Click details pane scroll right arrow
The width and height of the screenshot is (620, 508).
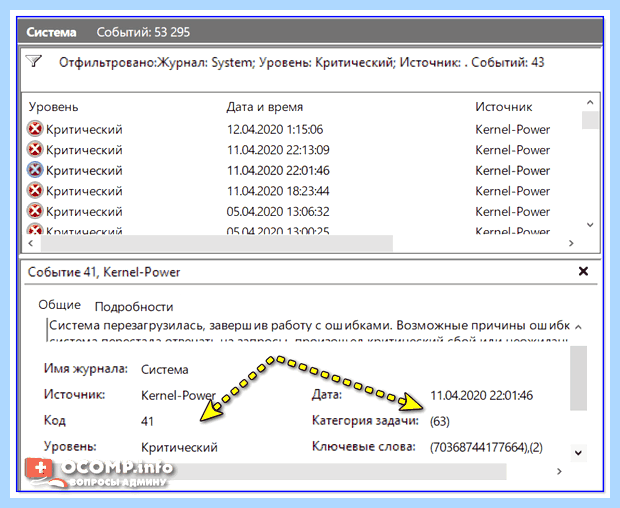pyautogui.click(x=559, y=471)
